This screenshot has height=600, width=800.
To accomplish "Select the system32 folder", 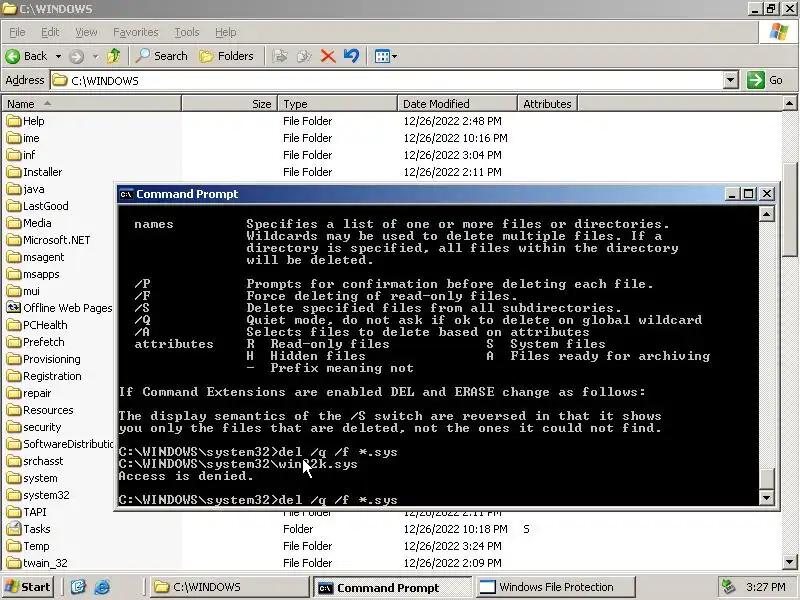I will coord(38,495).
